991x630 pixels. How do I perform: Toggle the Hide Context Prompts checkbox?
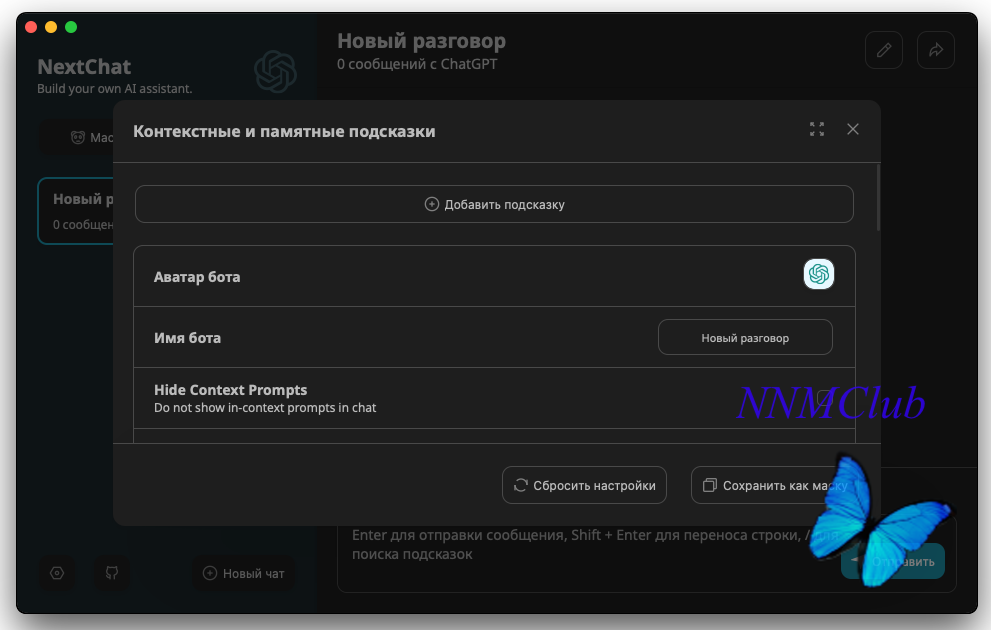[x=825, y=398]
